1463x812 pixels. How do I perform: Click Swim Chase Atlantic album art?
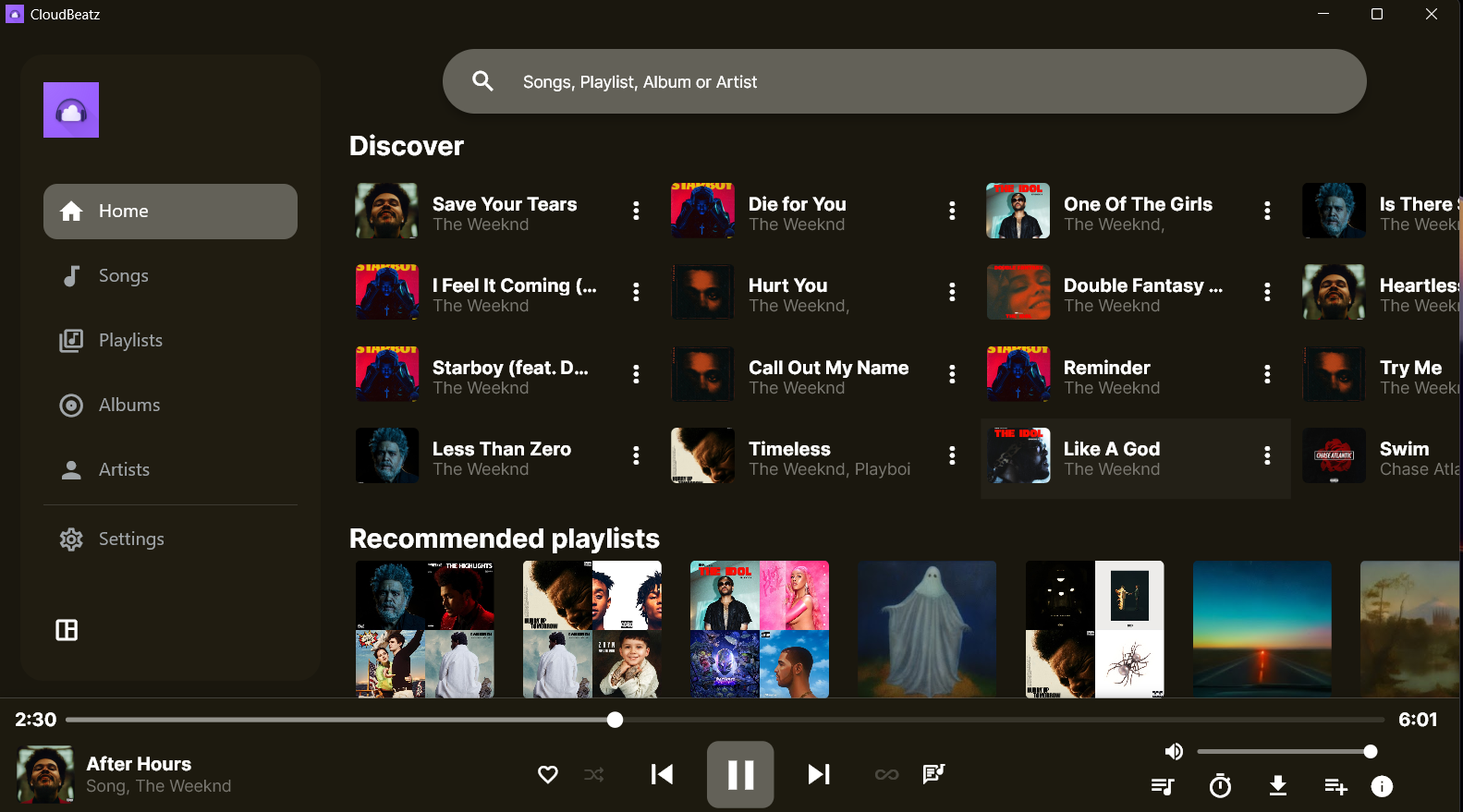1334,455
